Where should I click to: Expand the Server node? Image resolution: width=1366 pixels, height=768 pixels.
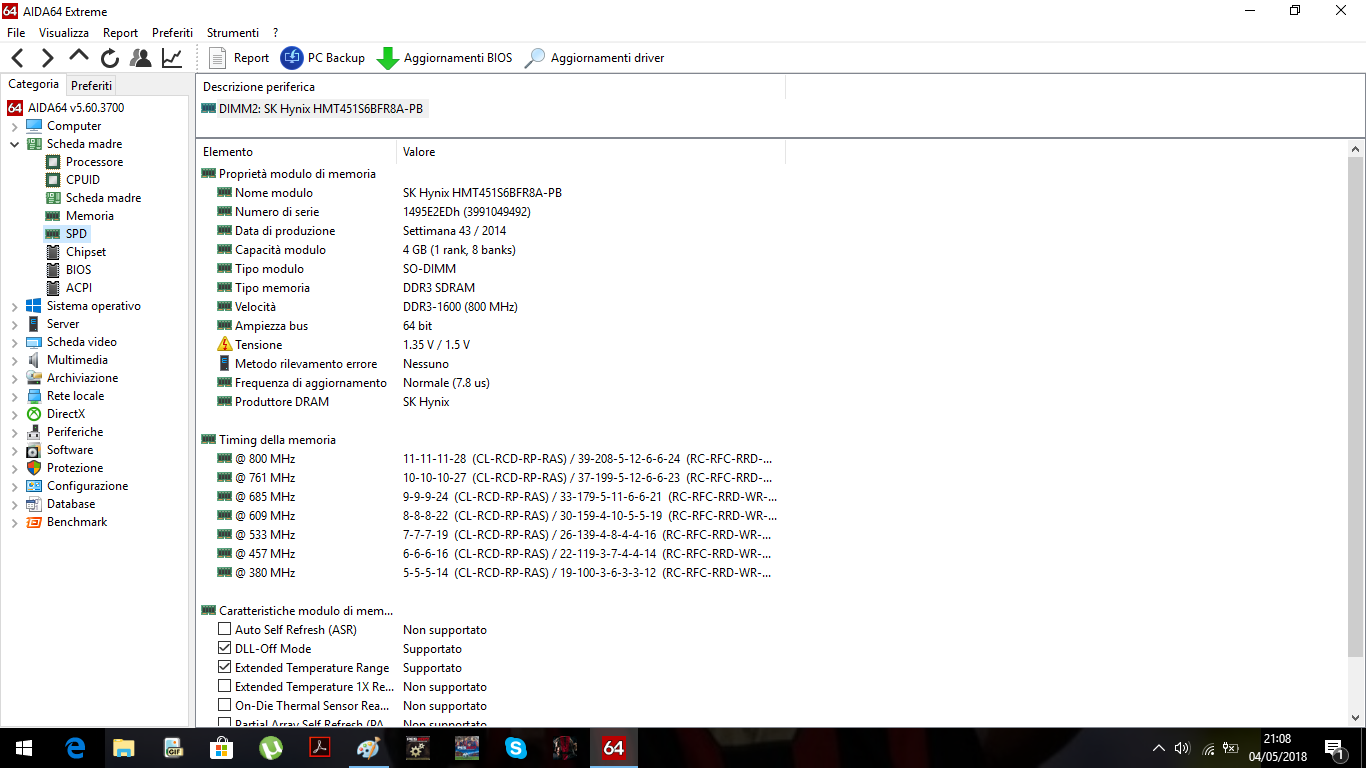(15, 324)
